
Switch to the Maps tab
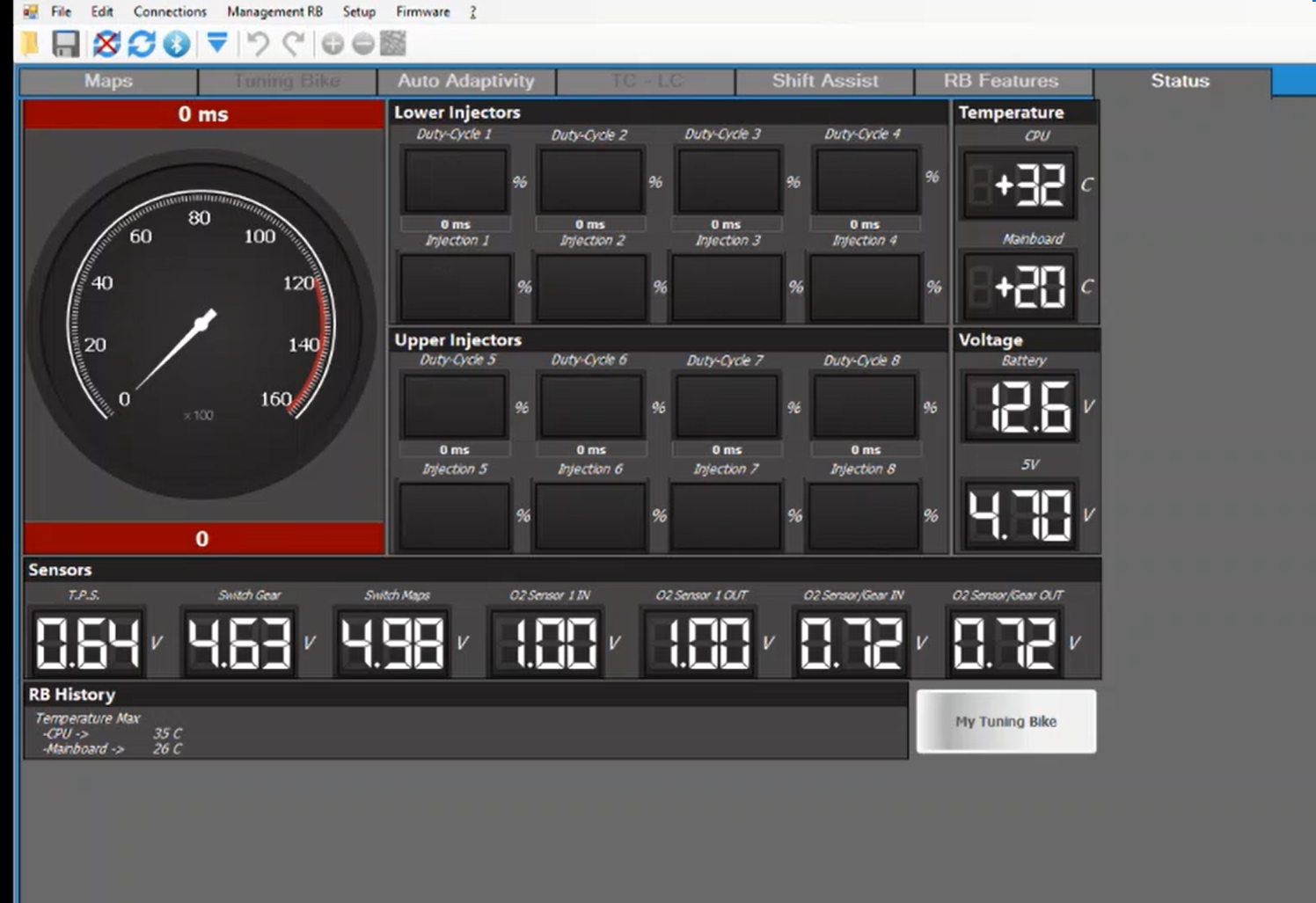click(108, 81)
